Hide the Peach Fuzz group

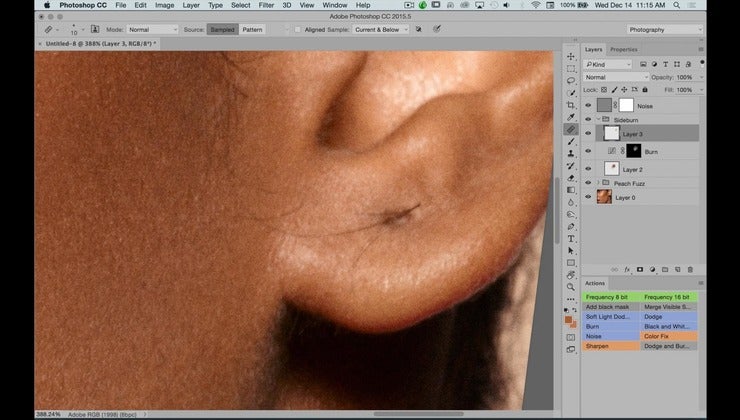pos(588,183)
